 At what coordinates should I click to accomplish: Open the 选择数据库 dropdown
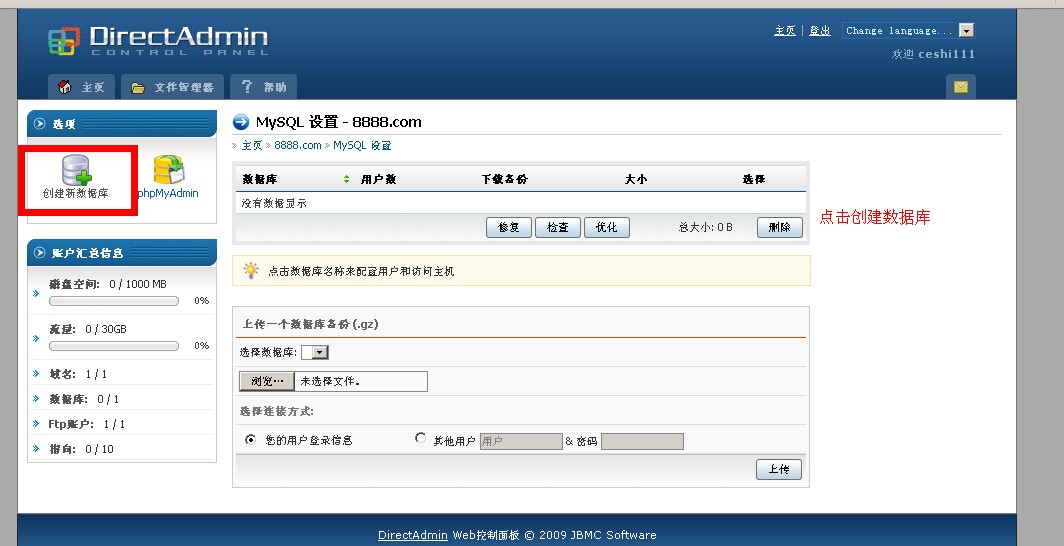click(315, 352)
